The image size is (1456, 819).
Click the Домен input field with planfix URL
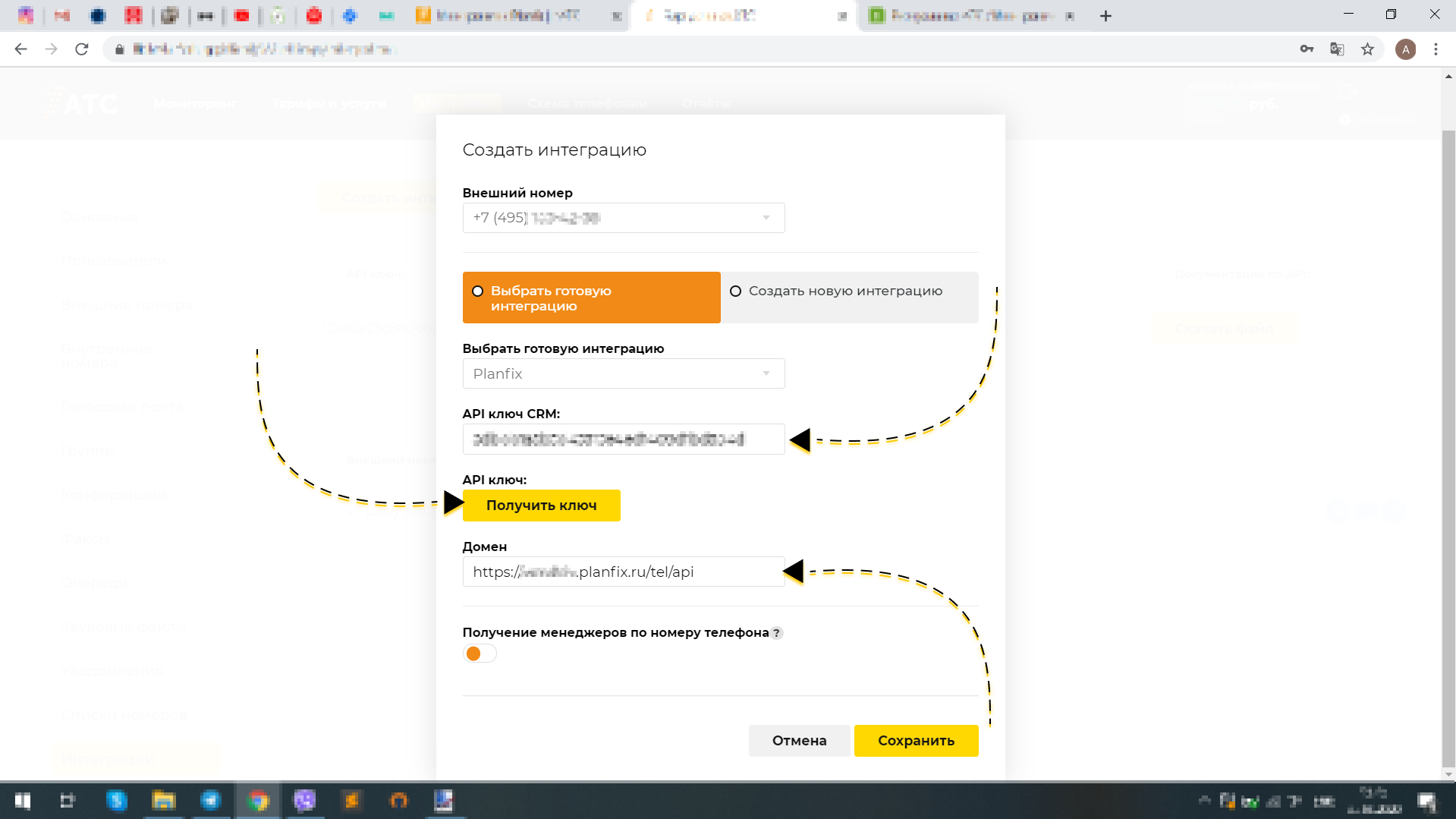[x=623, y=572]
